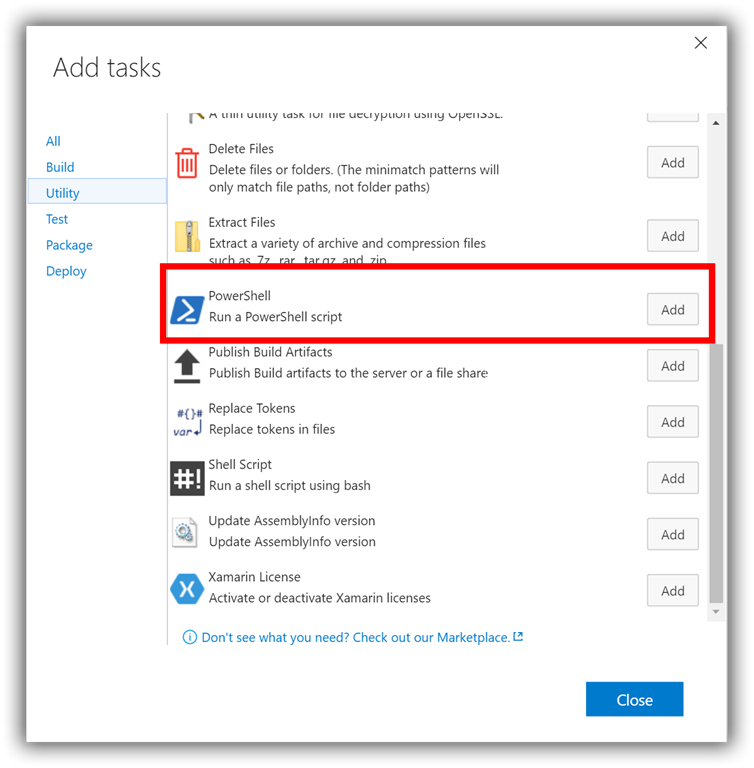Viewport: 754px width, 768px height.
Task: Click the Shell Script hash-bang icon
Action: point(187,478)
